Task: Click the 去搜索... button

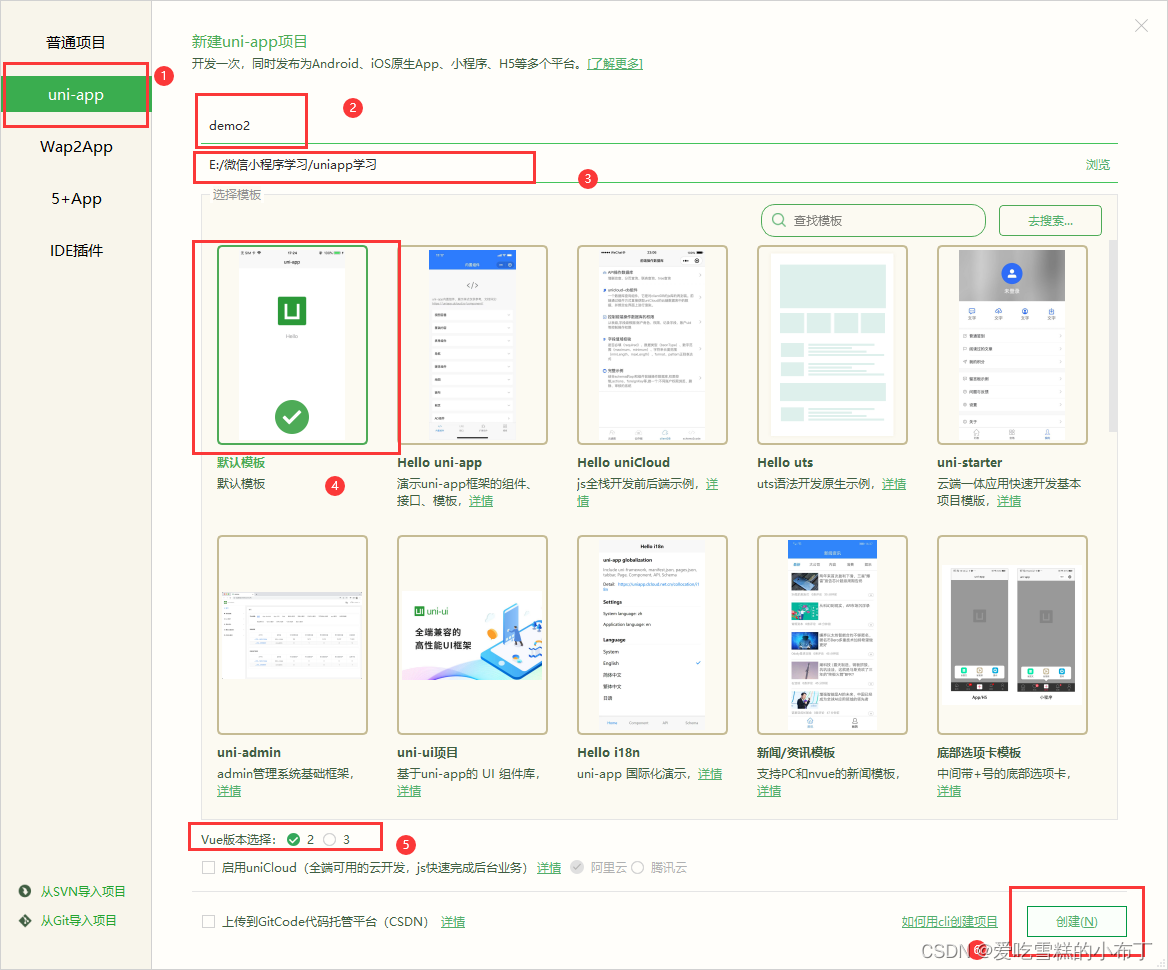Action: click(x=1050, y=221)
